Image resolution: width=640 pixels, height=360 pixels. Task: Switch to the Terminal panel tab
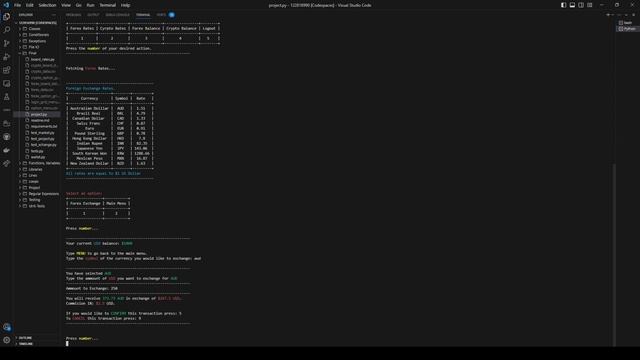(x=143, y=15)
